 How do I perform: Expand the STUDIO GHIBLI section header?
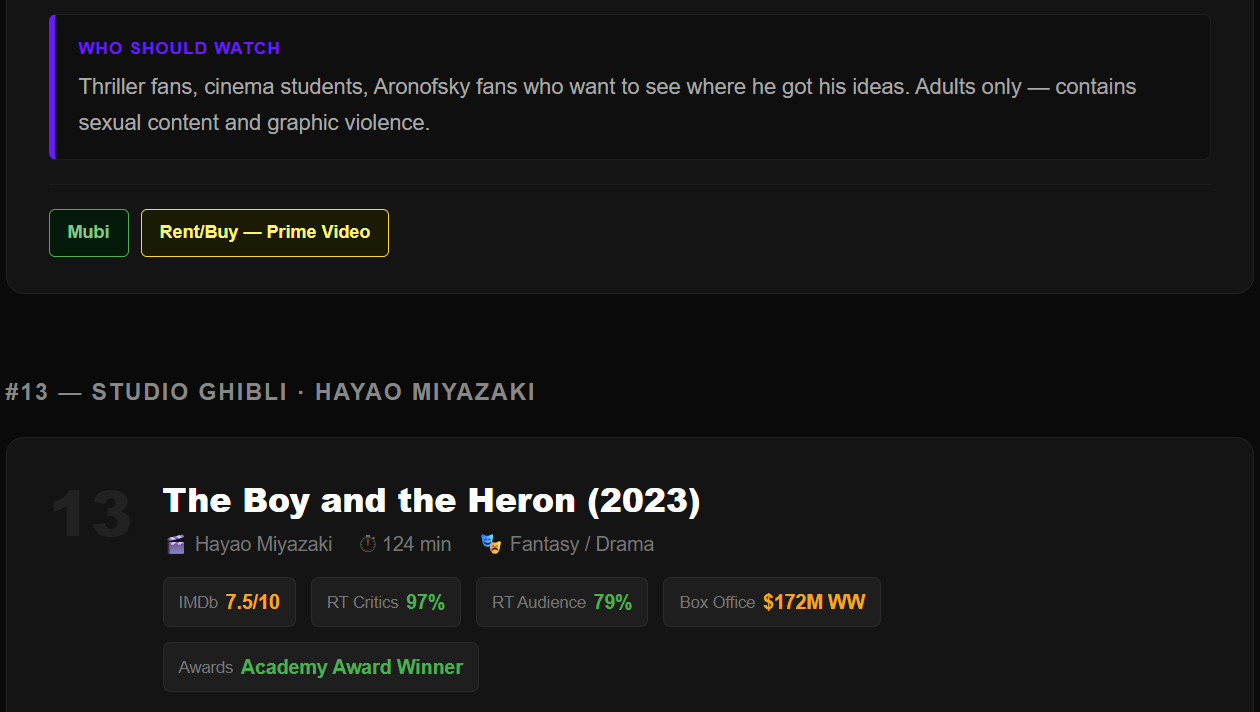point(272,392)
